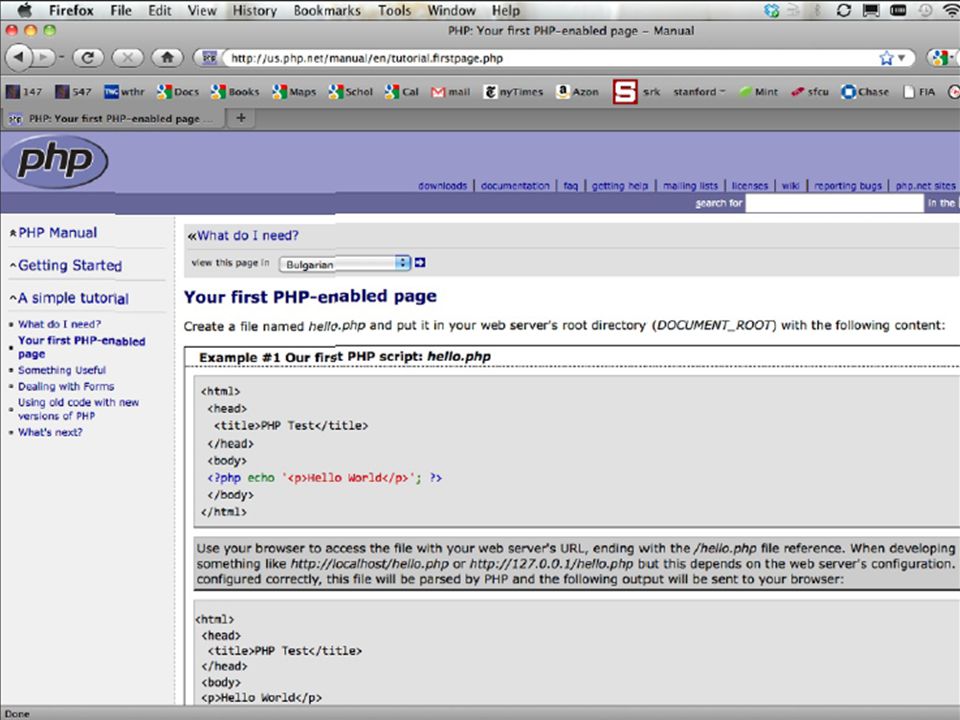Open What's next? sidebar link

pyautogui.click(x=50, y=432)
